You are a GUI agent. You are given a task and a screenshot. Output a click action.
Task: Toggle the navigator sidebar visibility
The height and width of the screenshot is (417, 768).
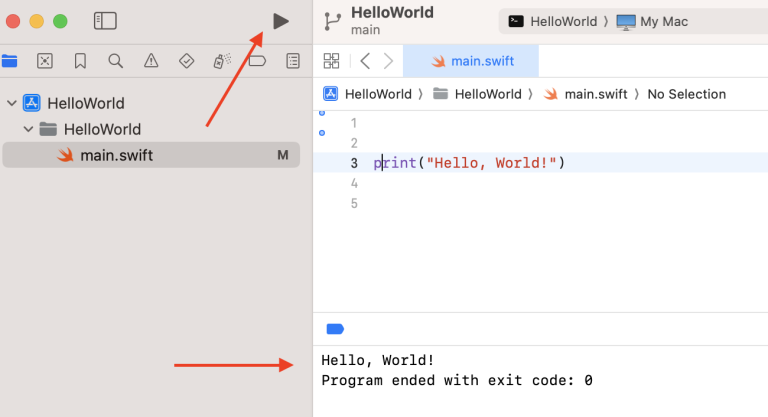point(105,21)
